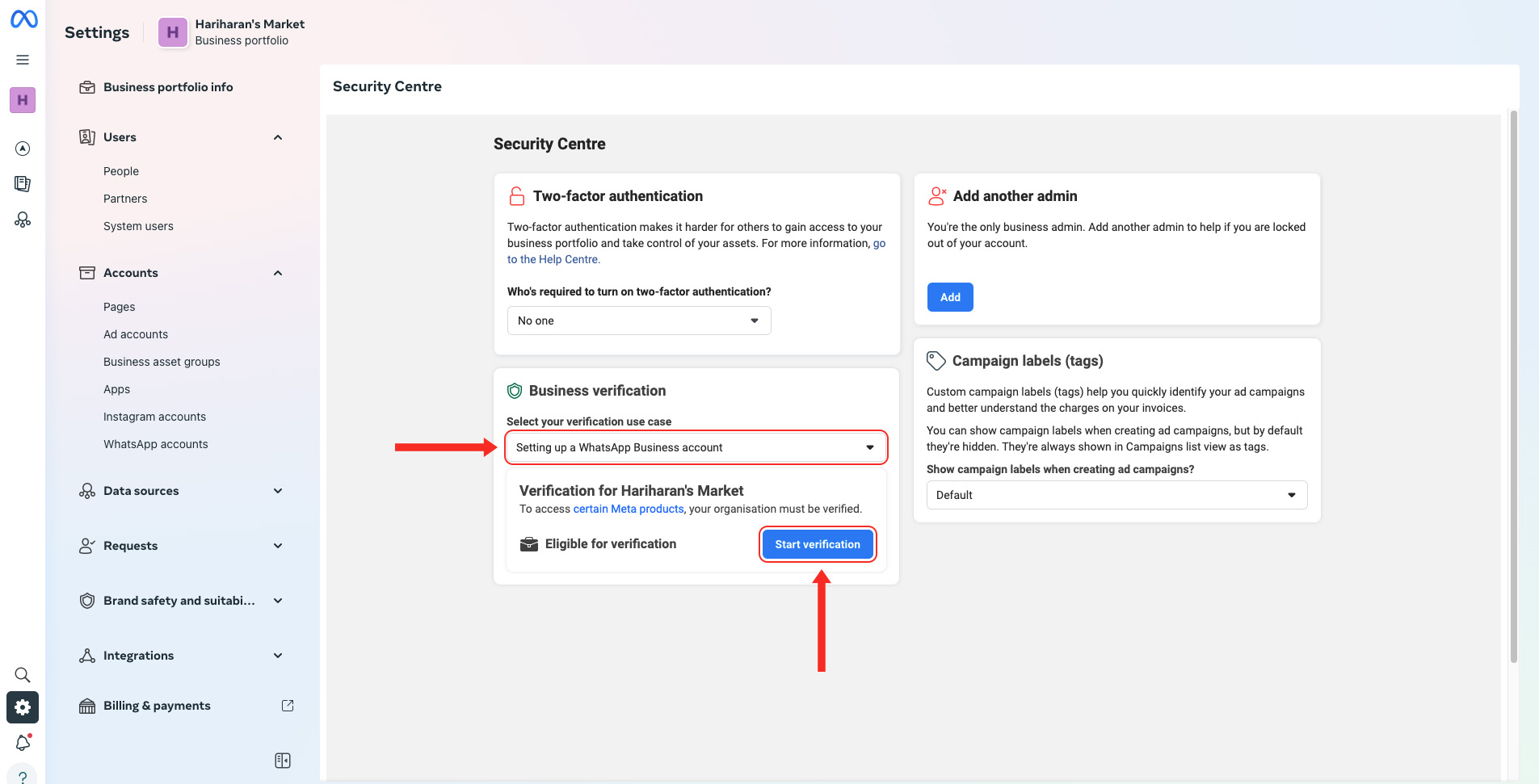Click the Data sources icon

point(87,491)
